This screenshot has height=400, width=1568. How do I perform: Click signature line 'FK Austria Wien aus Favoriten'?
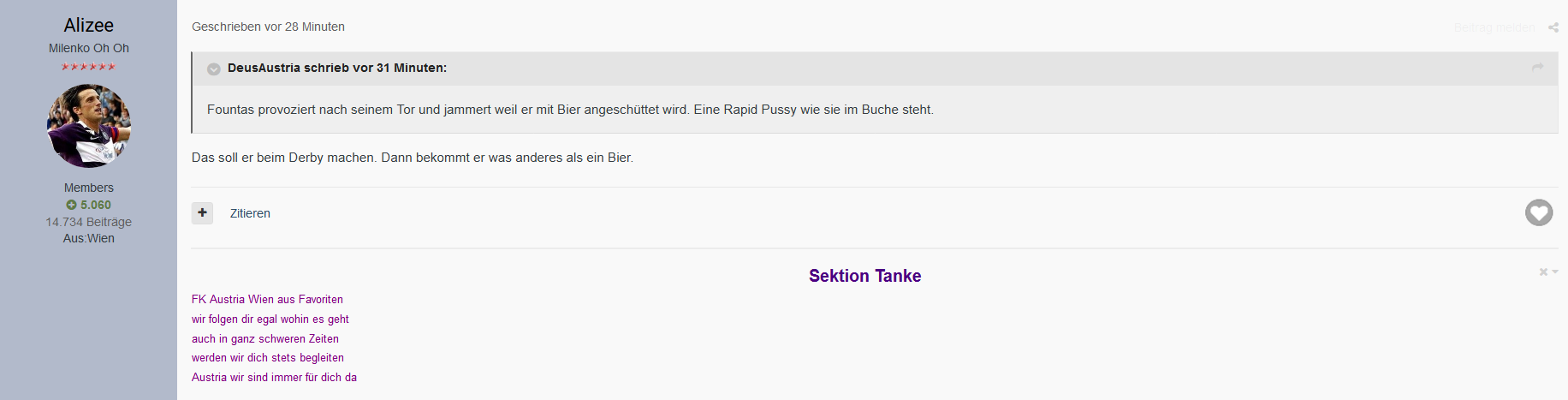tap(267, 299)
